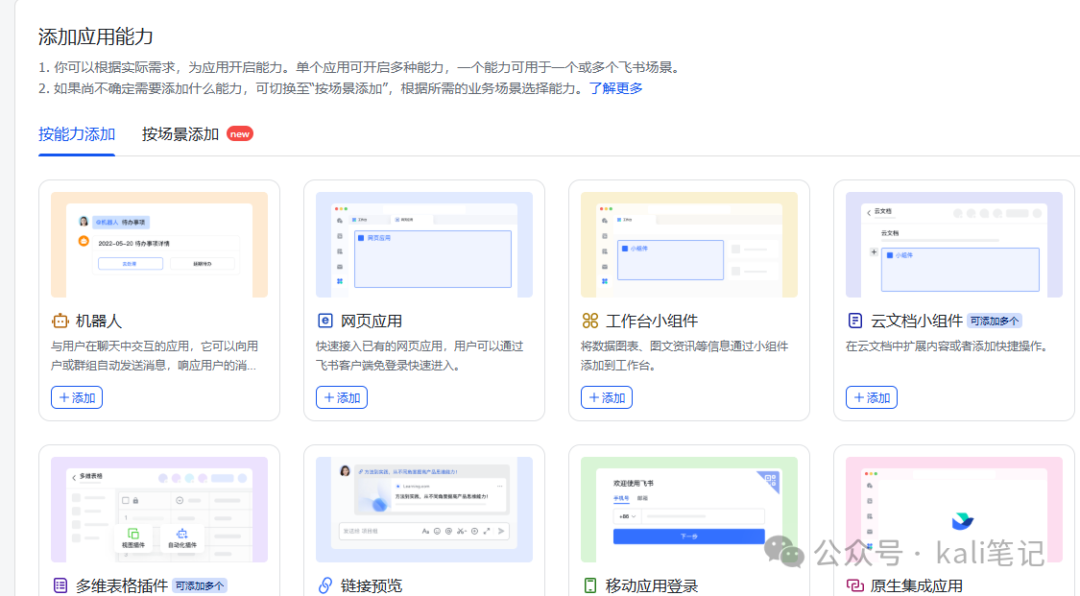This screenshot has width=1080, height=596.
Task: Select the 按能力添加 tab
Action: pos(75,133)
